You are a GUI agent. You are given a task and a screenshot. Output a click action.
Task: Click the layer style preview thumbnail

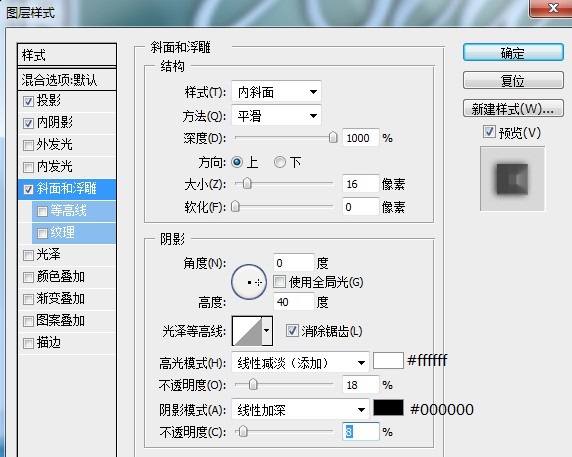pyautogui.click(x=512, y=179)
